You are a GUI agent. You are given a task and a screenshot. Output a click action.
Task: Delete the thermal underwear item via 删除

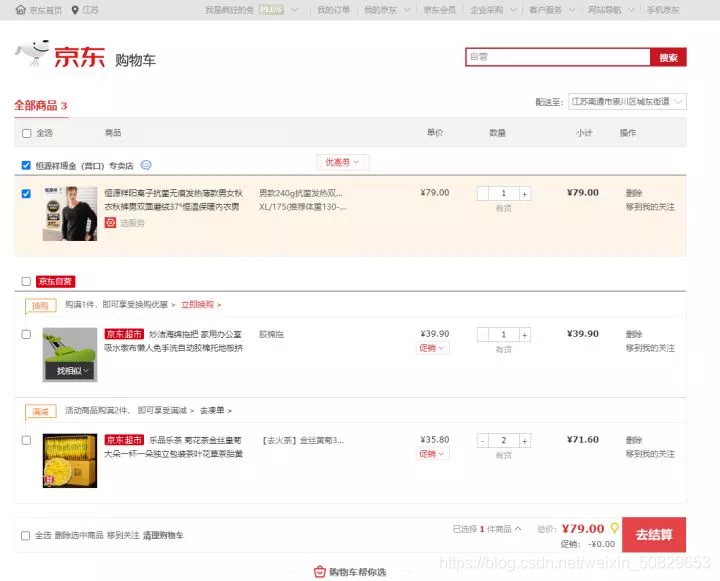[x=634, y=193]
